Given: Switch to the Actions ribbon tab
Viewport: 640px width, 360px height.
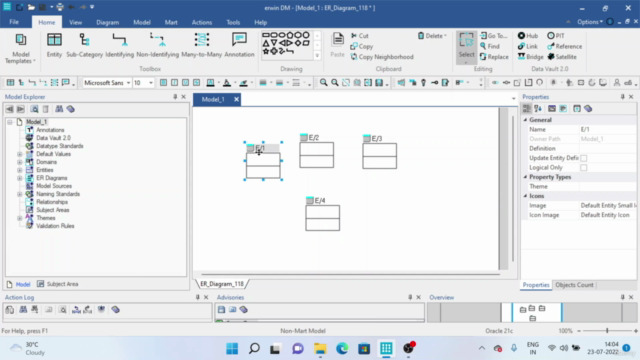Looking at the screenshot, I should 202,22.
